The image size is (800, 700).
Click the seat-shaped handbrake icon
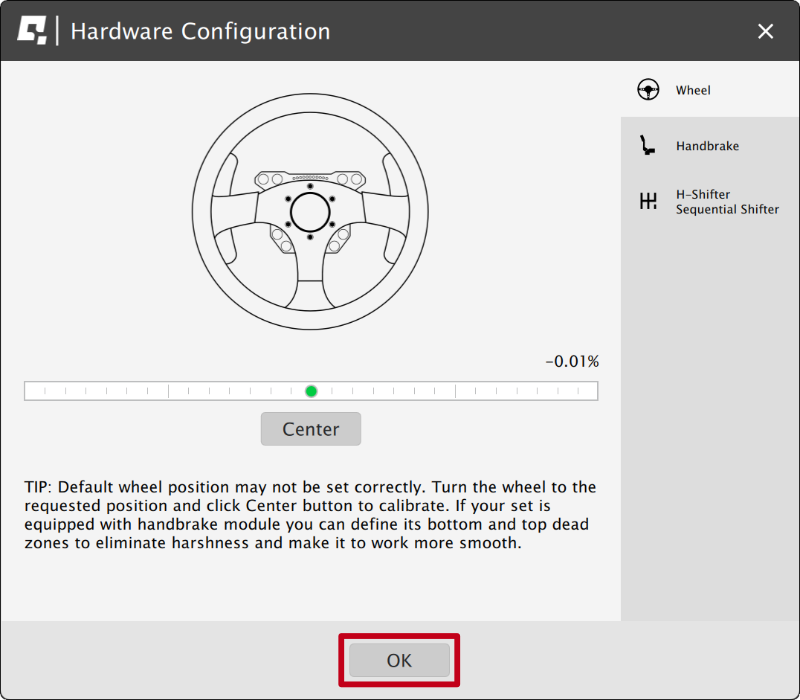tap(648, 145)
